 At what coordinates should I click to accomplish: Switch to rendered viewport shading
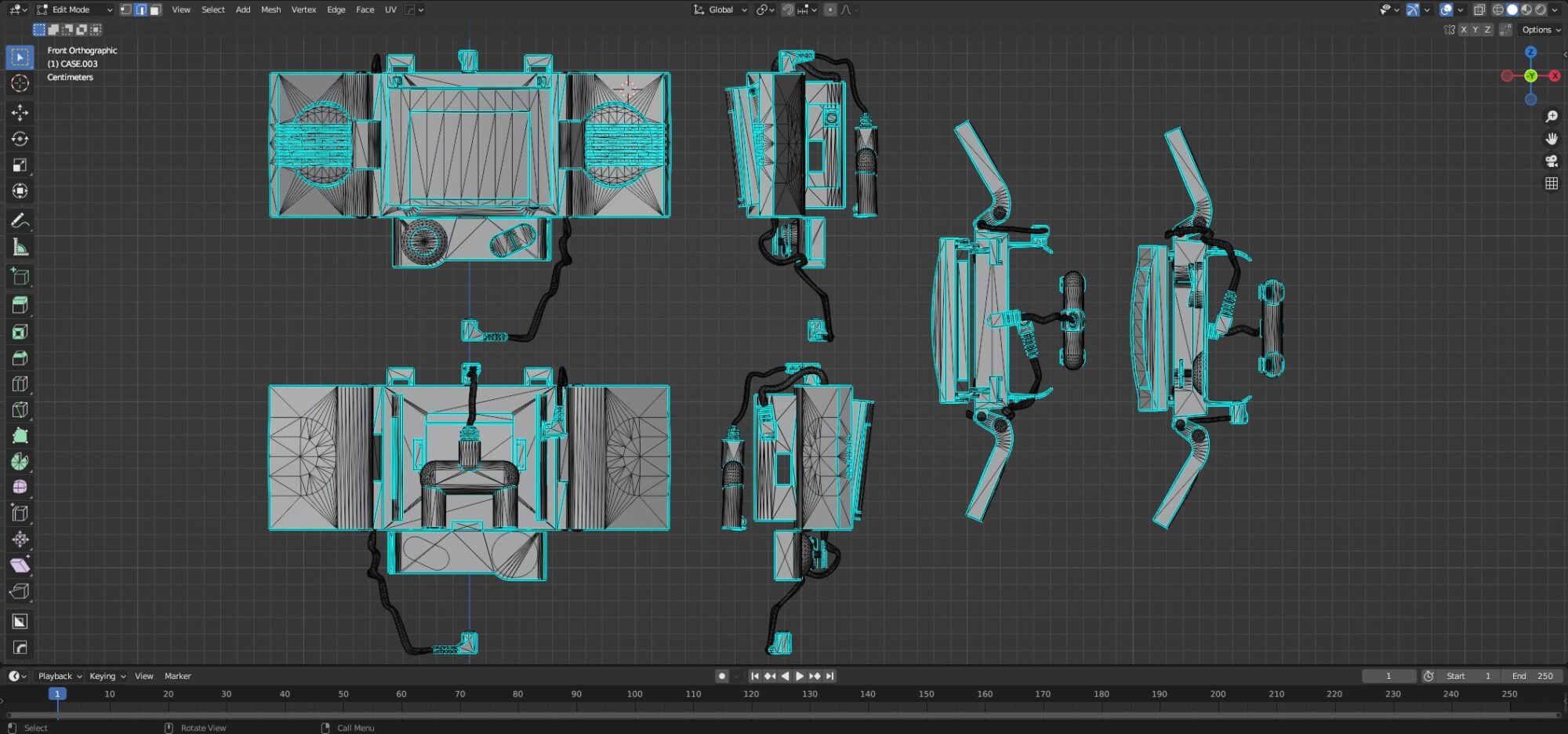[1541, 10]
